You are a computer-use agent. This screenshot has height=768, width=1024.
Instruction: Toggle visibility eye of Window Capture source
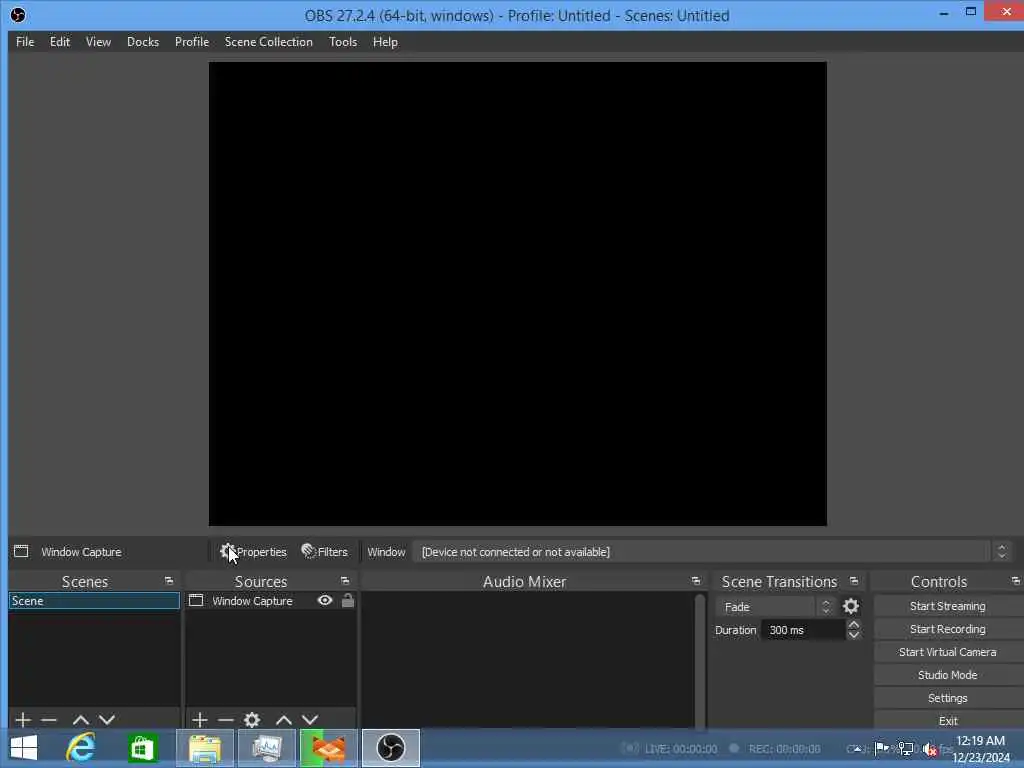(325, 601)
